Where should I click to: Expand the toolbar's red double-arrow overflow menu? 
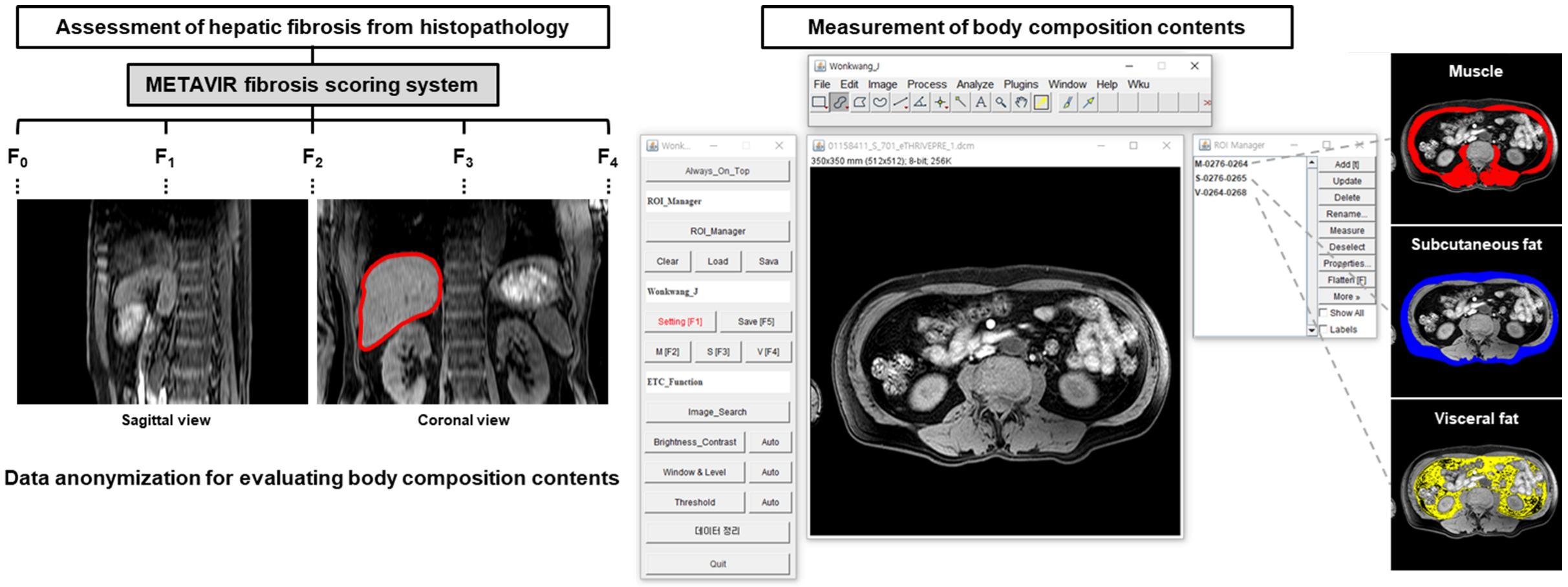click(1207, 103)
